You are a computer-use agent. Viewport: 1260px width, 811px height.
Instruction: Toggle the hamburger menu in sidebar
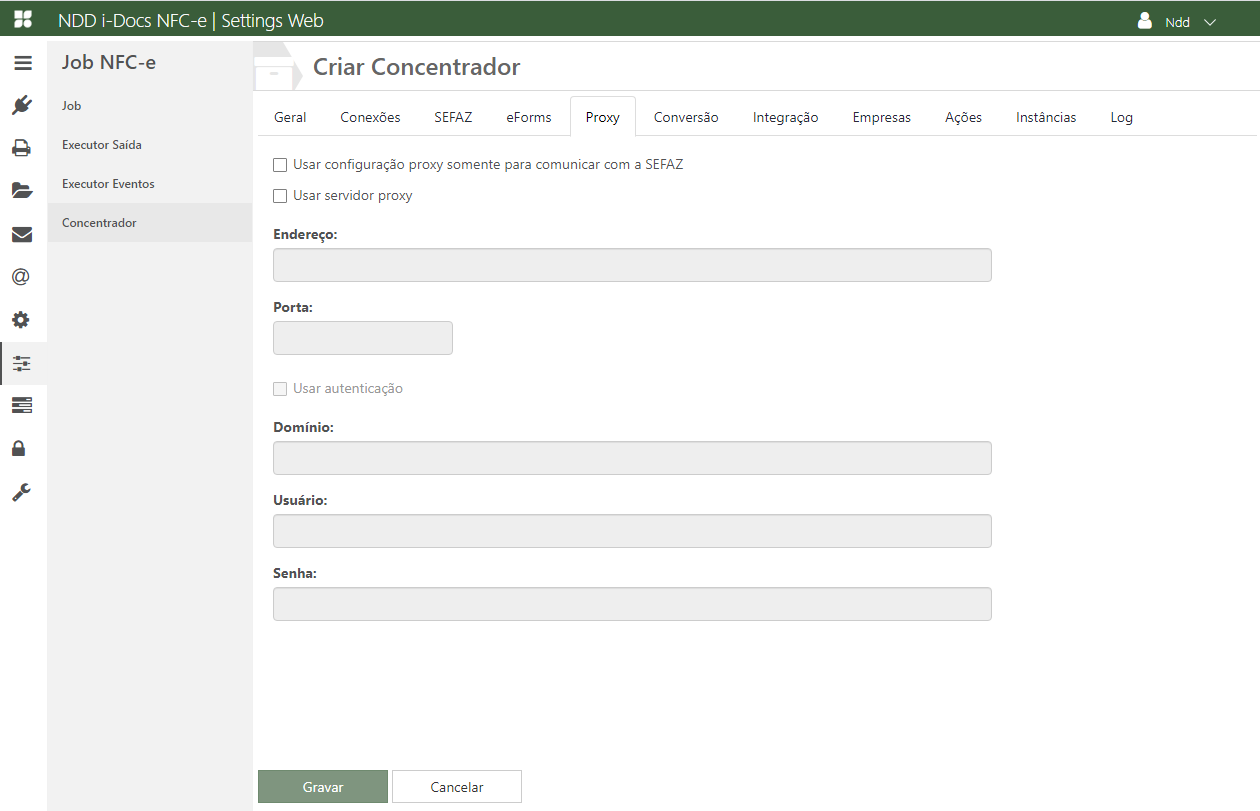23,63
